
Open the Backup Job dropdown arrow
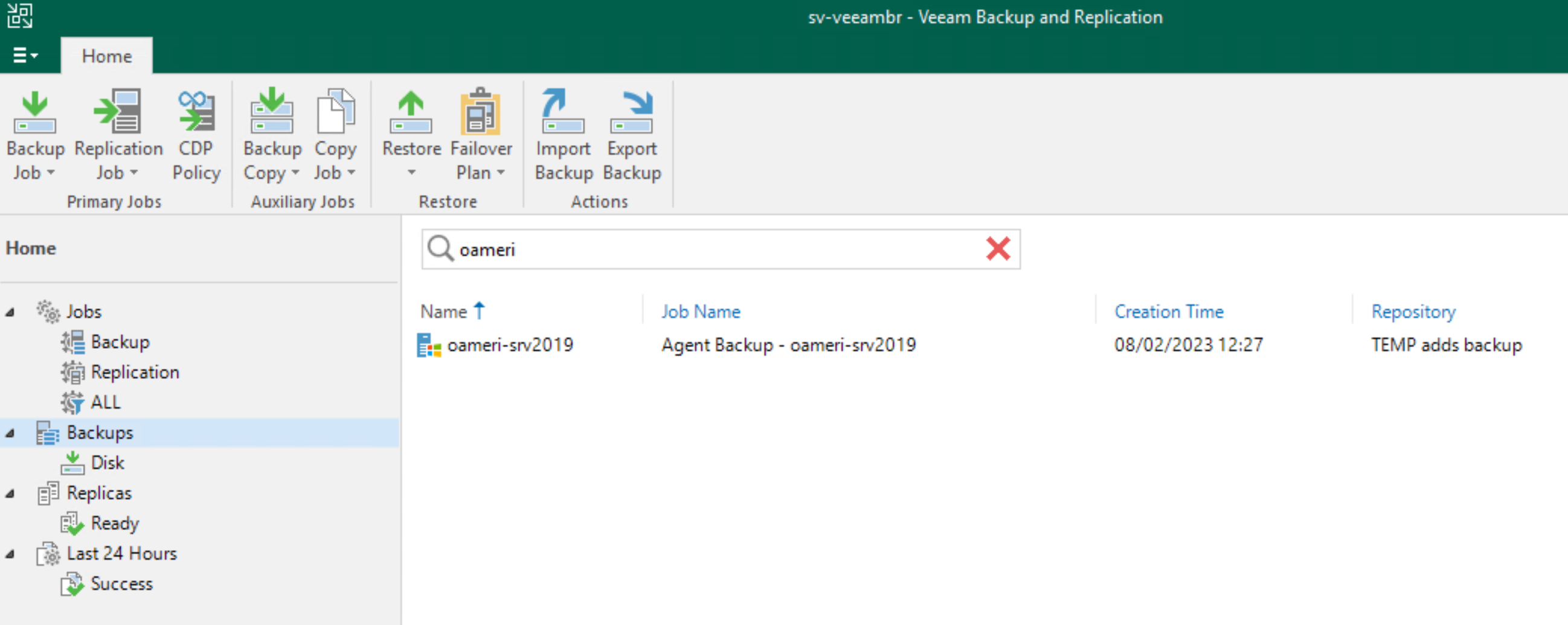click(51, 173)
